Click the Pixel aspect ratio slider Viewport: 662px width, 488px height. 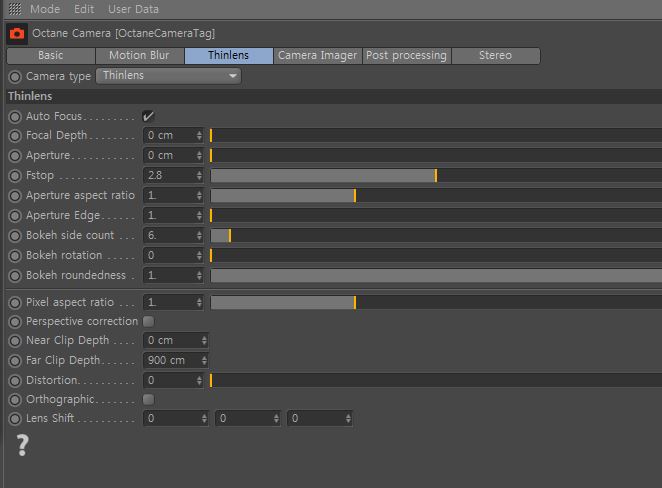(436, 302)
